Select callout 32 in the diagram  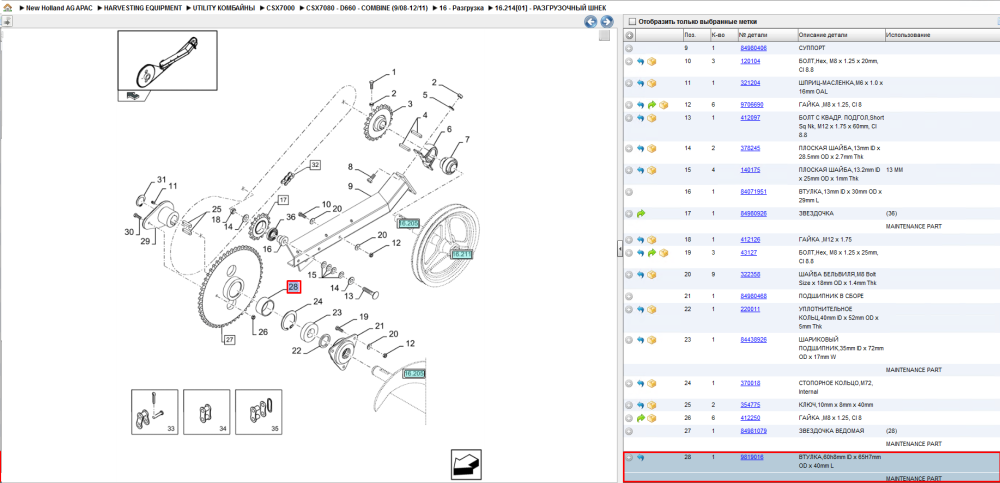(315, 165)
